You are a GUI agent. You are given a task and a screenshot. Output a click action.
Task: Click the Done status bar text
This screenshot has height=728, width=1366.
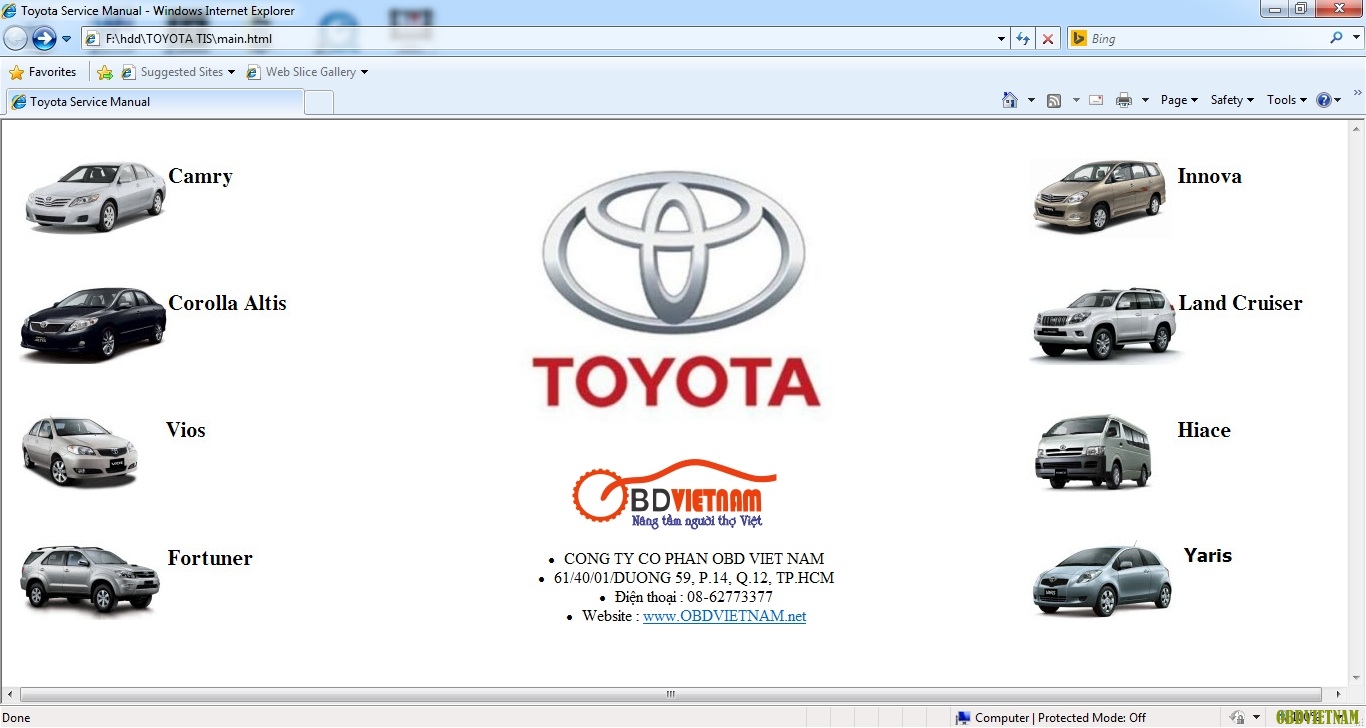tap(17, 718)
